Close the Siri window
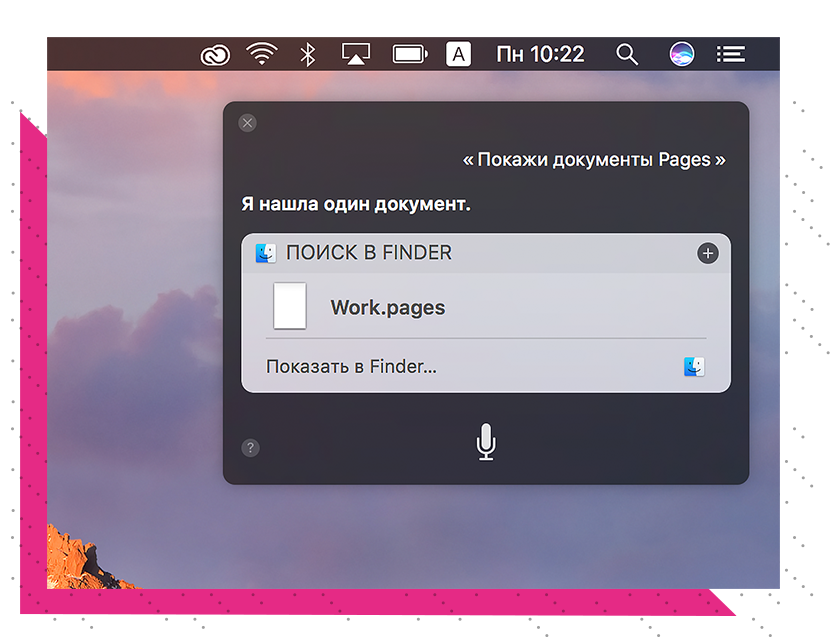The image size is (840, 644). coord(248,123)
